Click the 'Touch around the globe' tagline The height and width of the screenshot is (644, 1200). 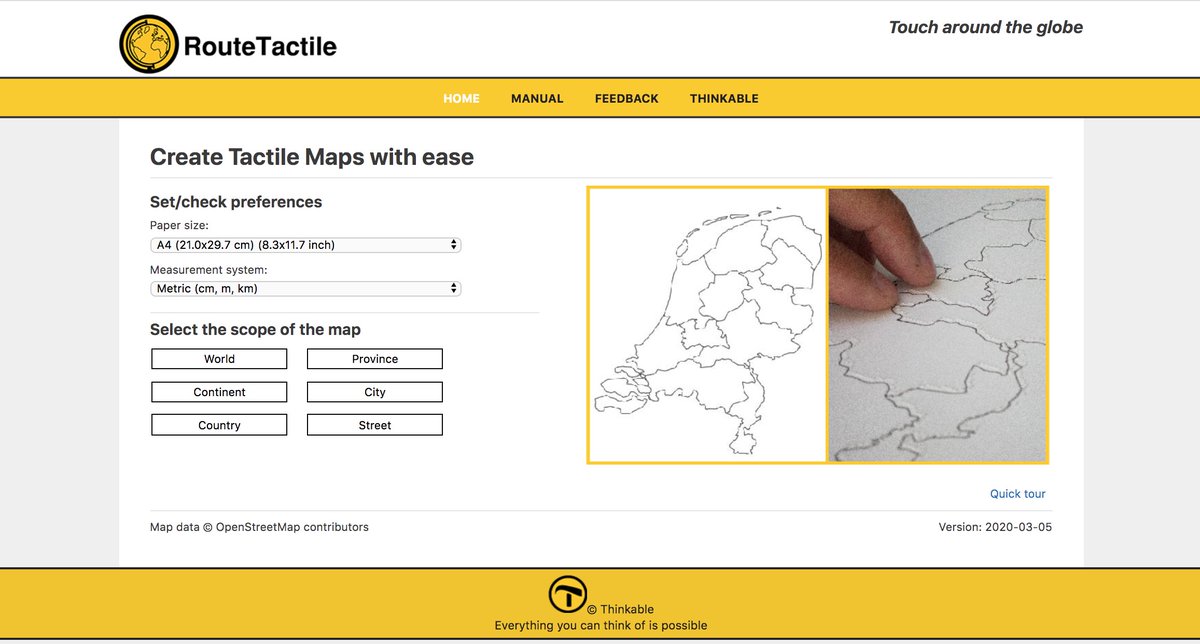[986, 28]
